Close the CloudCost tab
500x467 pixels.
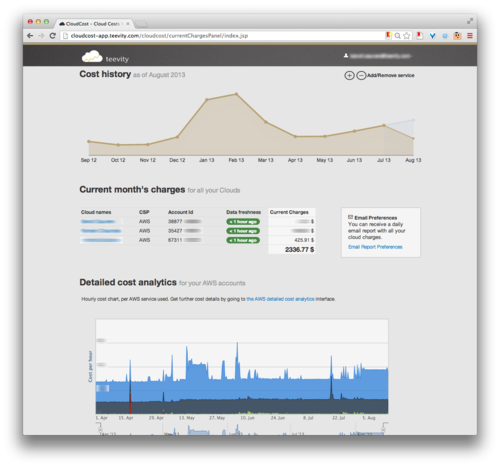[128, 24]
